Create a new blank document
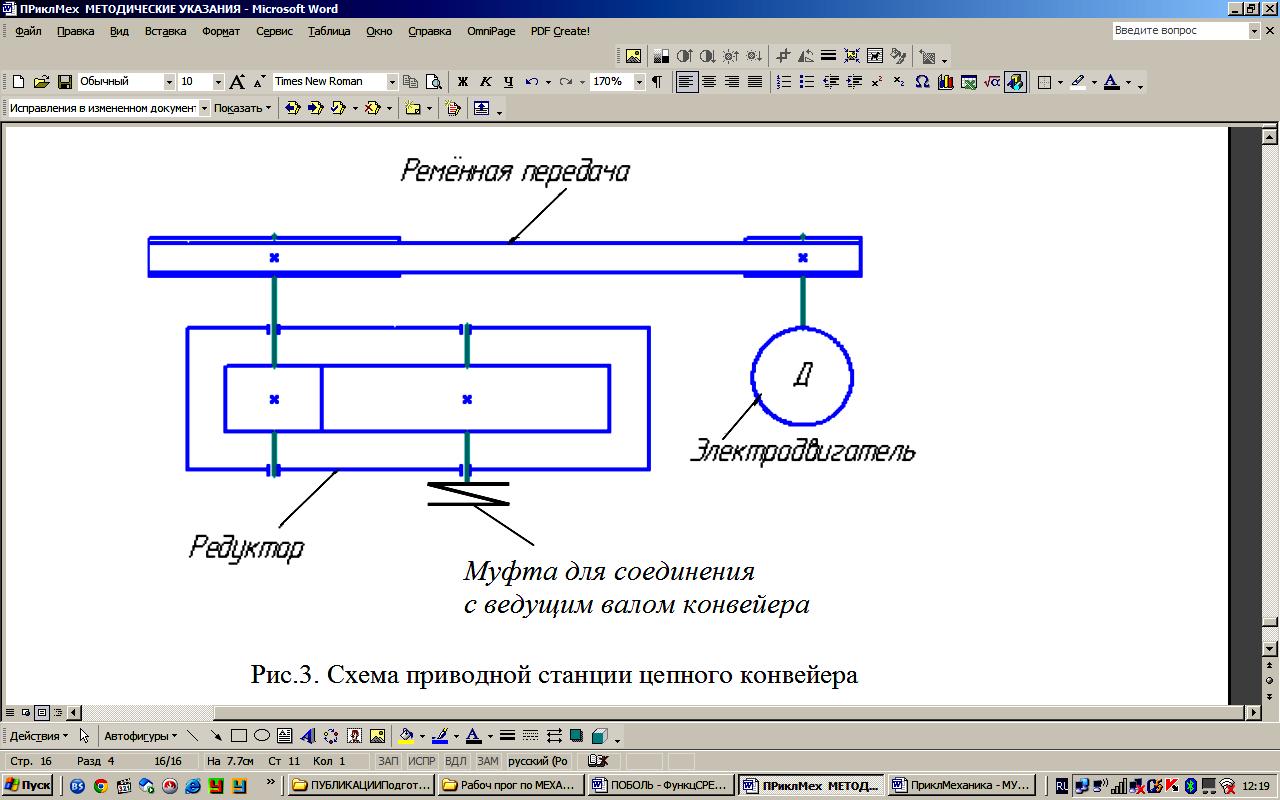Image resolution: width=1280 pixels, height=800 pixels. click(x=18, y=82)
